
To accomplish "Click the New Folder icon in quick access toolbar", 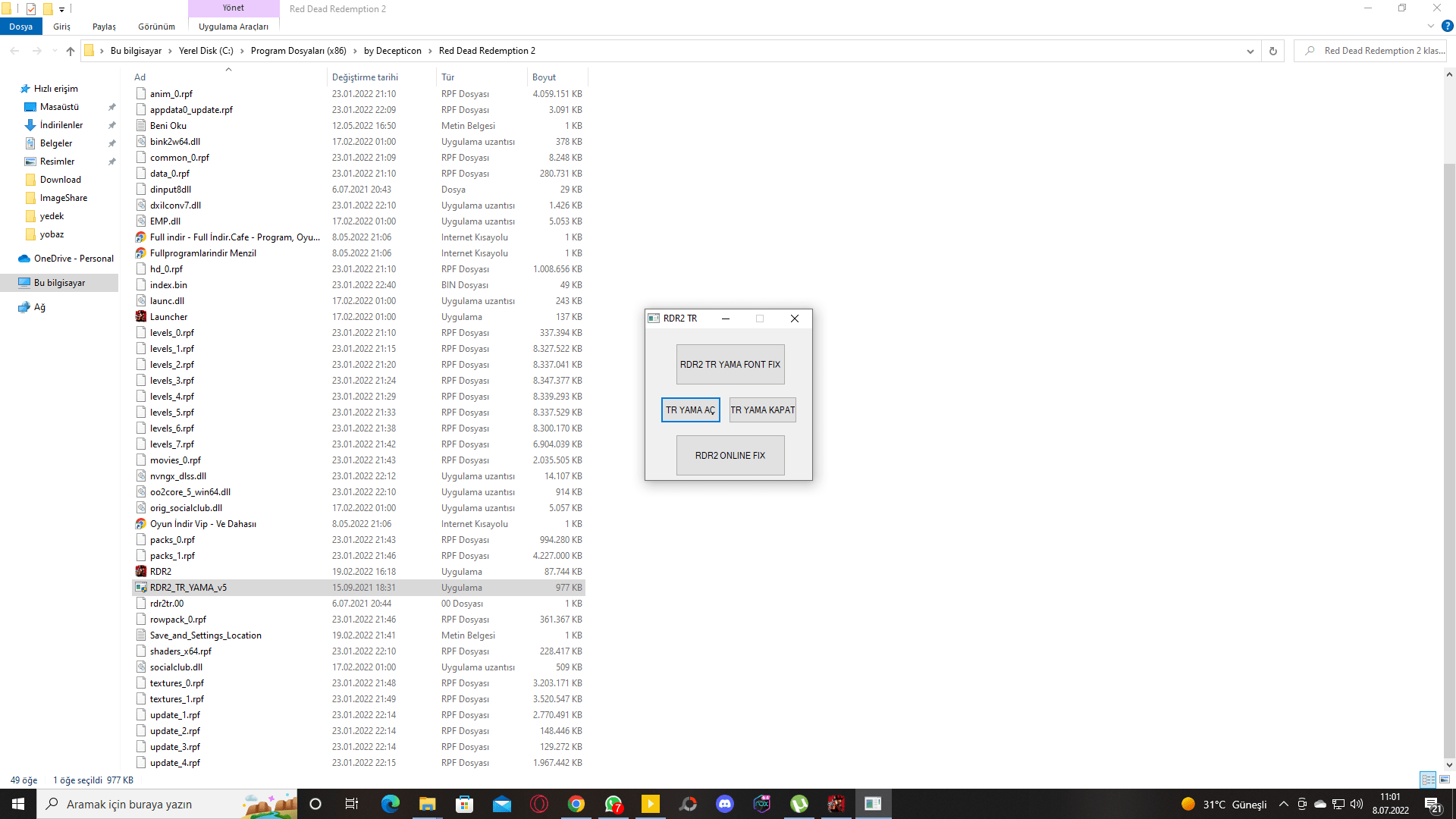I will click(x=48, y=9).
